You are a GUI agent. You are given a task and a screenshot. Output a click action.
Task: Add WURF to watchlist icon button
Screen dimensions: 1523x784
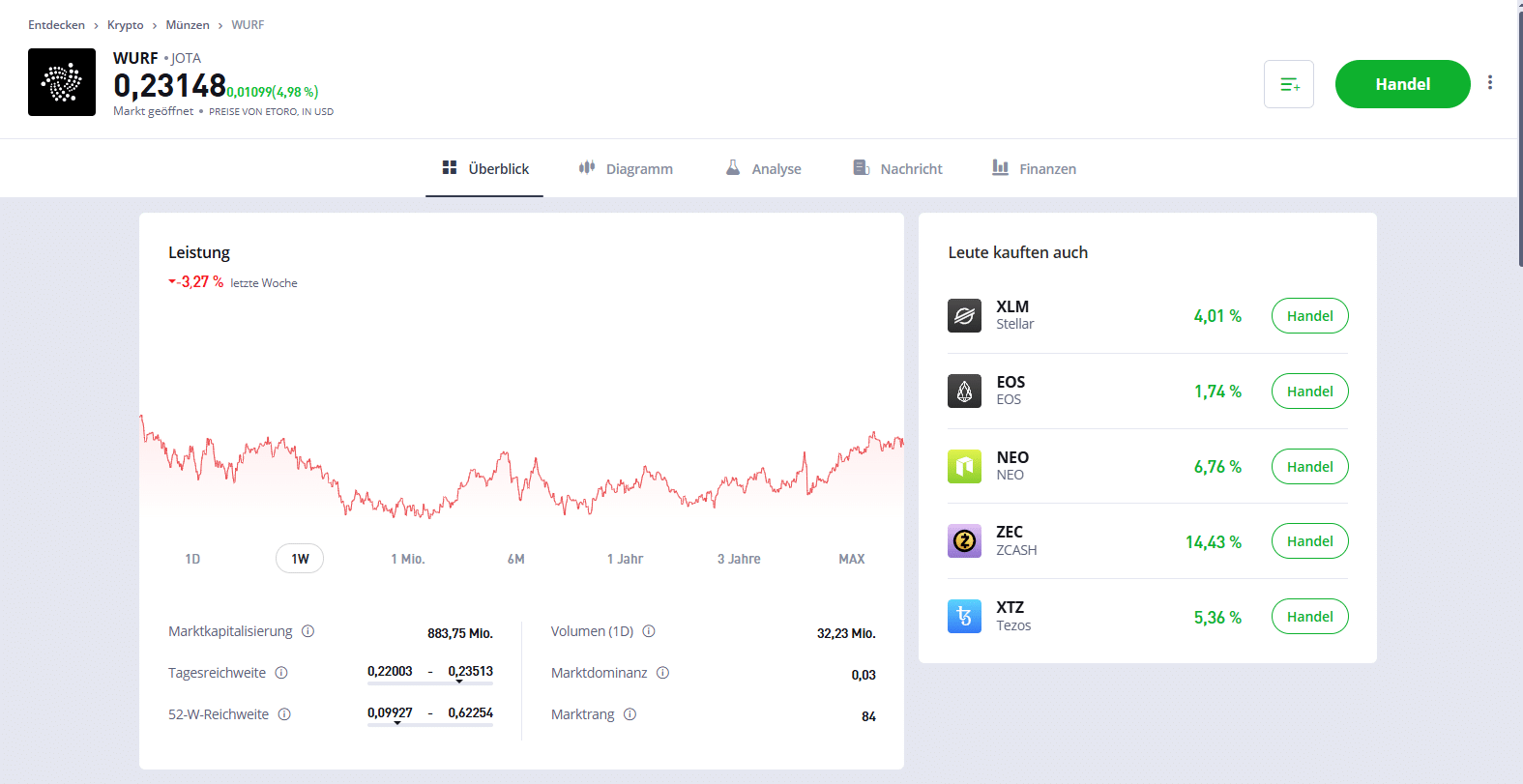1289,84
